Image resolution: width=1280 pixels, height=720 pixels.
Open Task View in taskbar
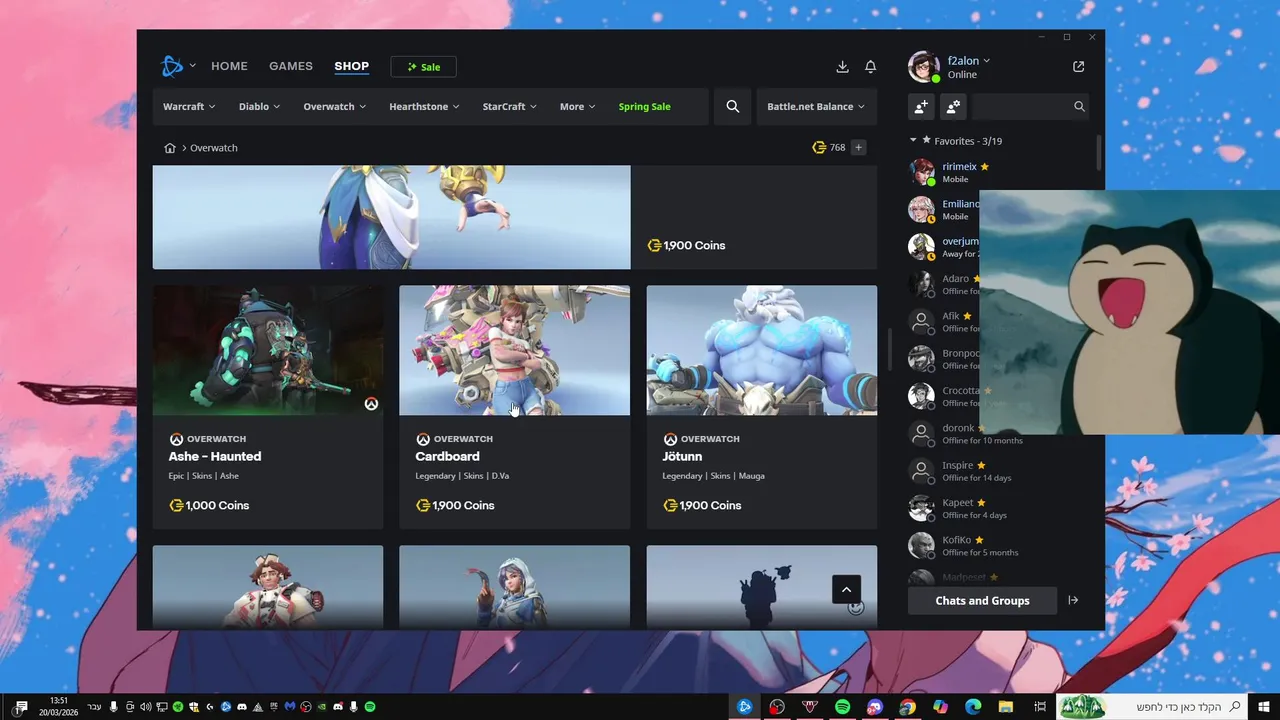tap(1040, 707)
